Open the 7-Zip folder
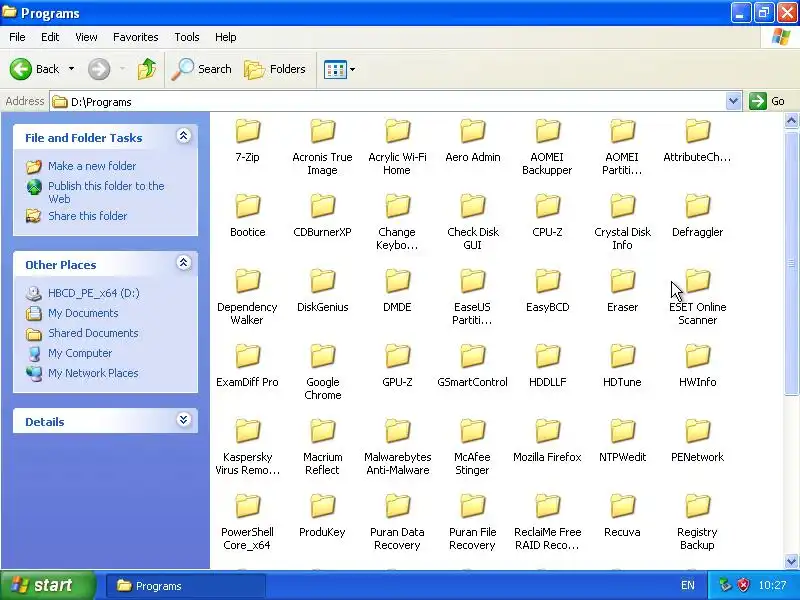The image size is (800, 600). [247, 141]
